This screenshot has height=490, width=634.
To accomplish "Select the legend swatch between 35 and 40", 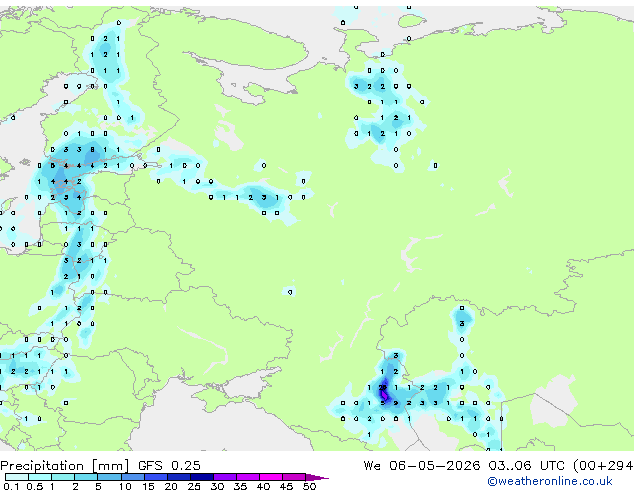I will [248, 477].
